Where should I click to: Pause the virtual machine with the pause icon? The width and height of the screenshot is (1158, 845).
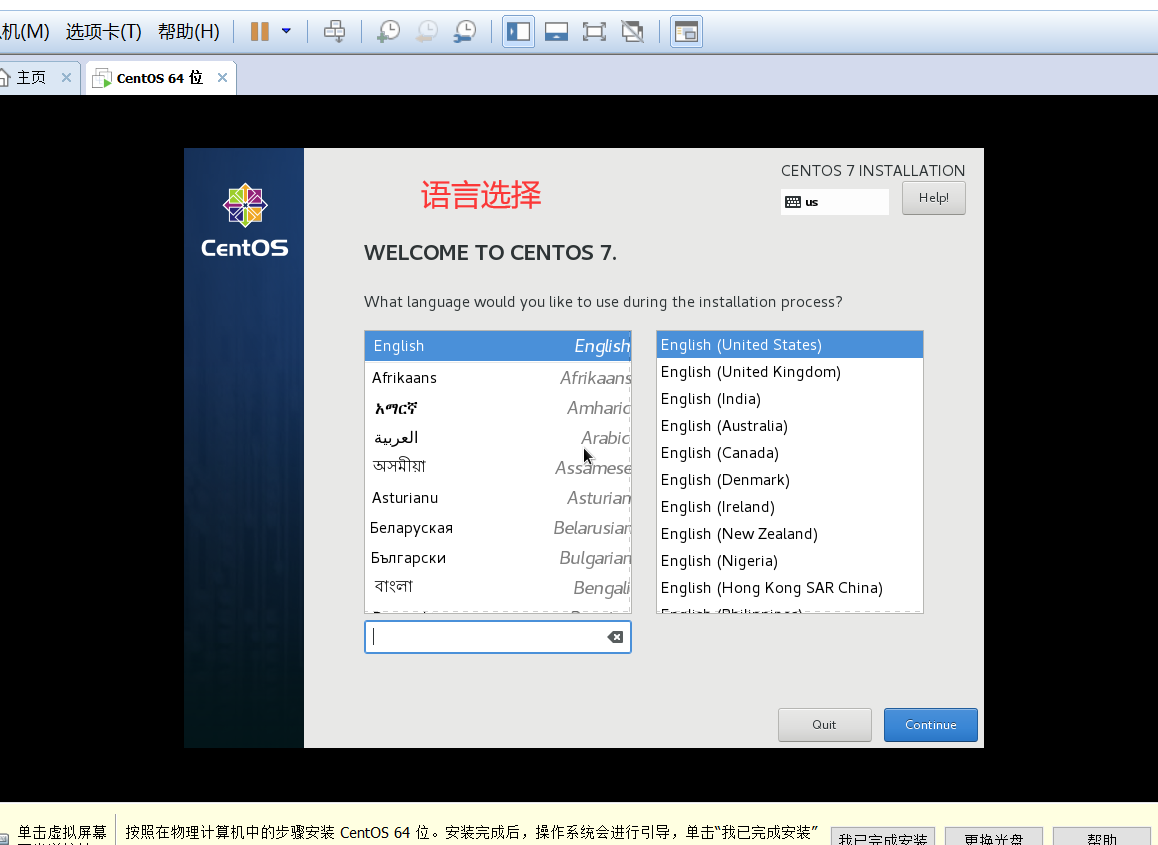click(x=259, y=32)
